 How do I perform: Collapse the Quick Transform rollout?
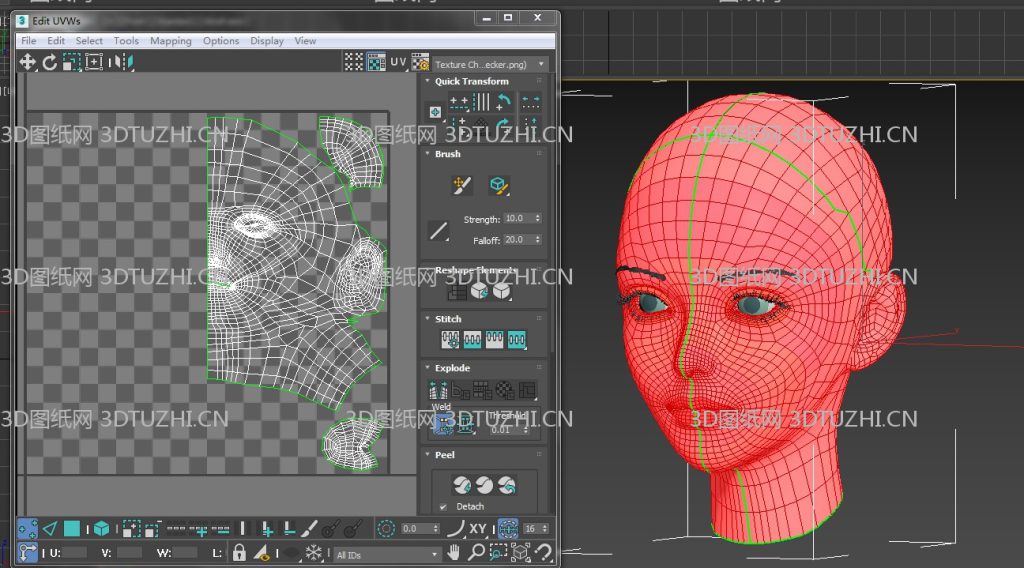click(471, 81)
